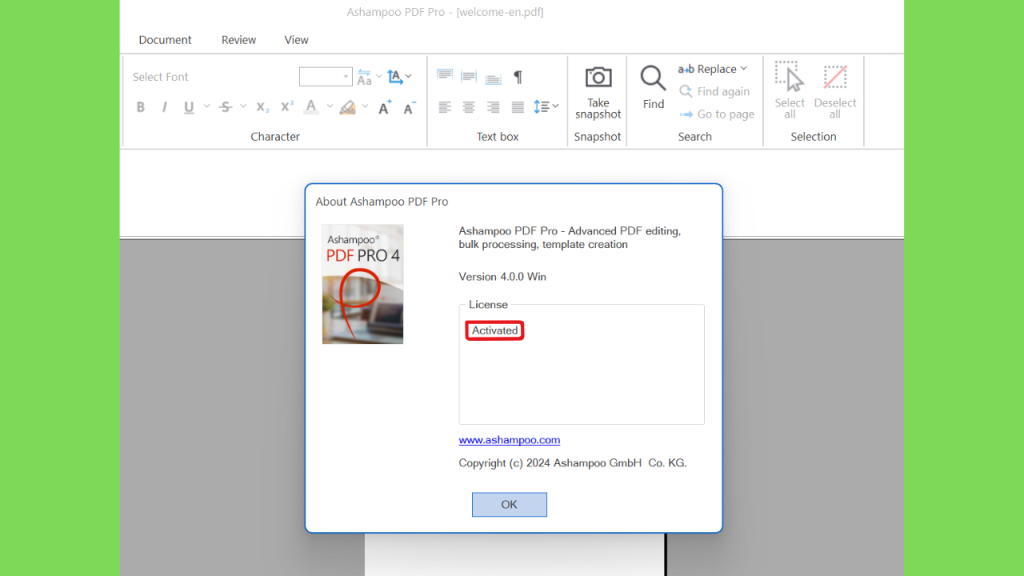Decrease font size with the A- icon
This screenshot has width=1024, height=576.
409,107
